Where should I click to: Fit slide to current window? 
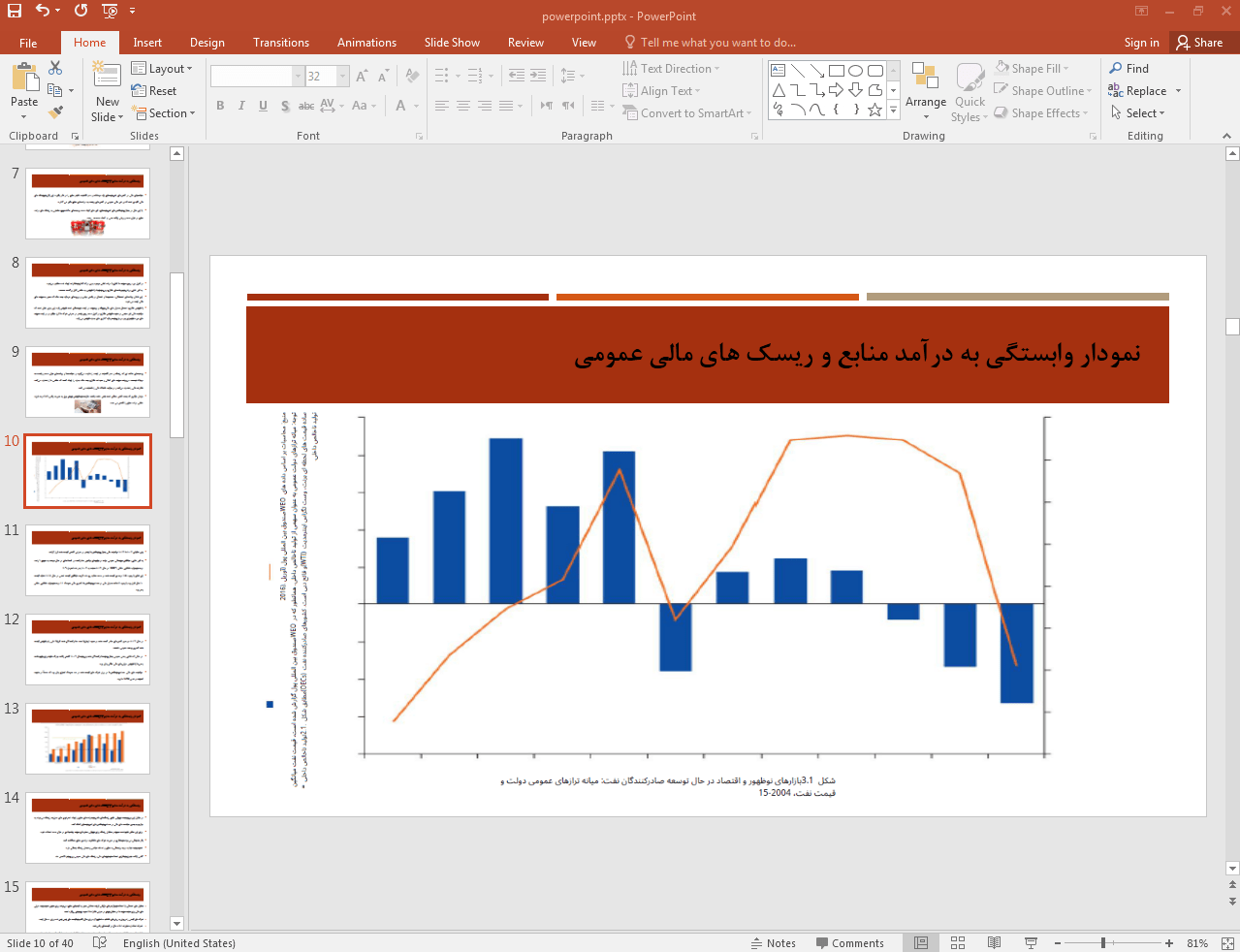[1228, 943]
